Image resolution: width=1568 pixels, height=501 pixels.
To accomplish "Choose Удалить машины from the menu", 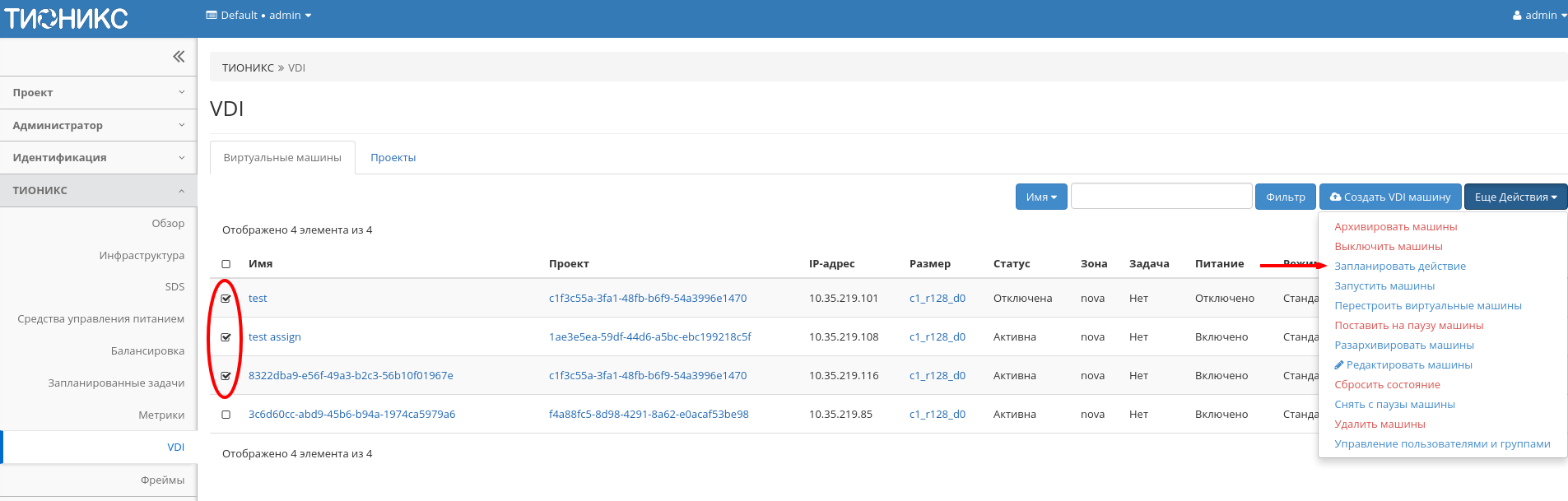I will pos(1380,424).
